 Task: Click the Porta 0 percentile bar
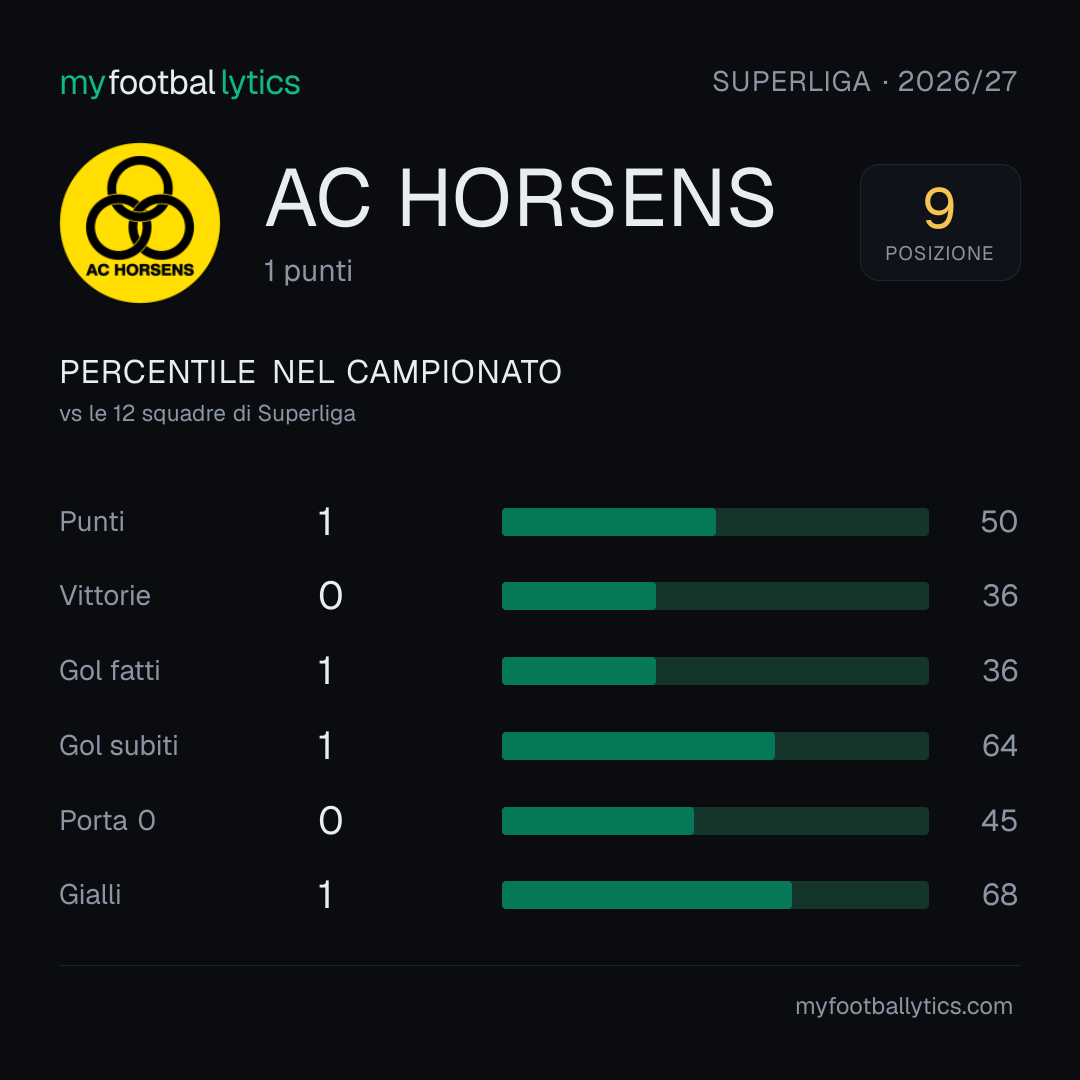715,821
